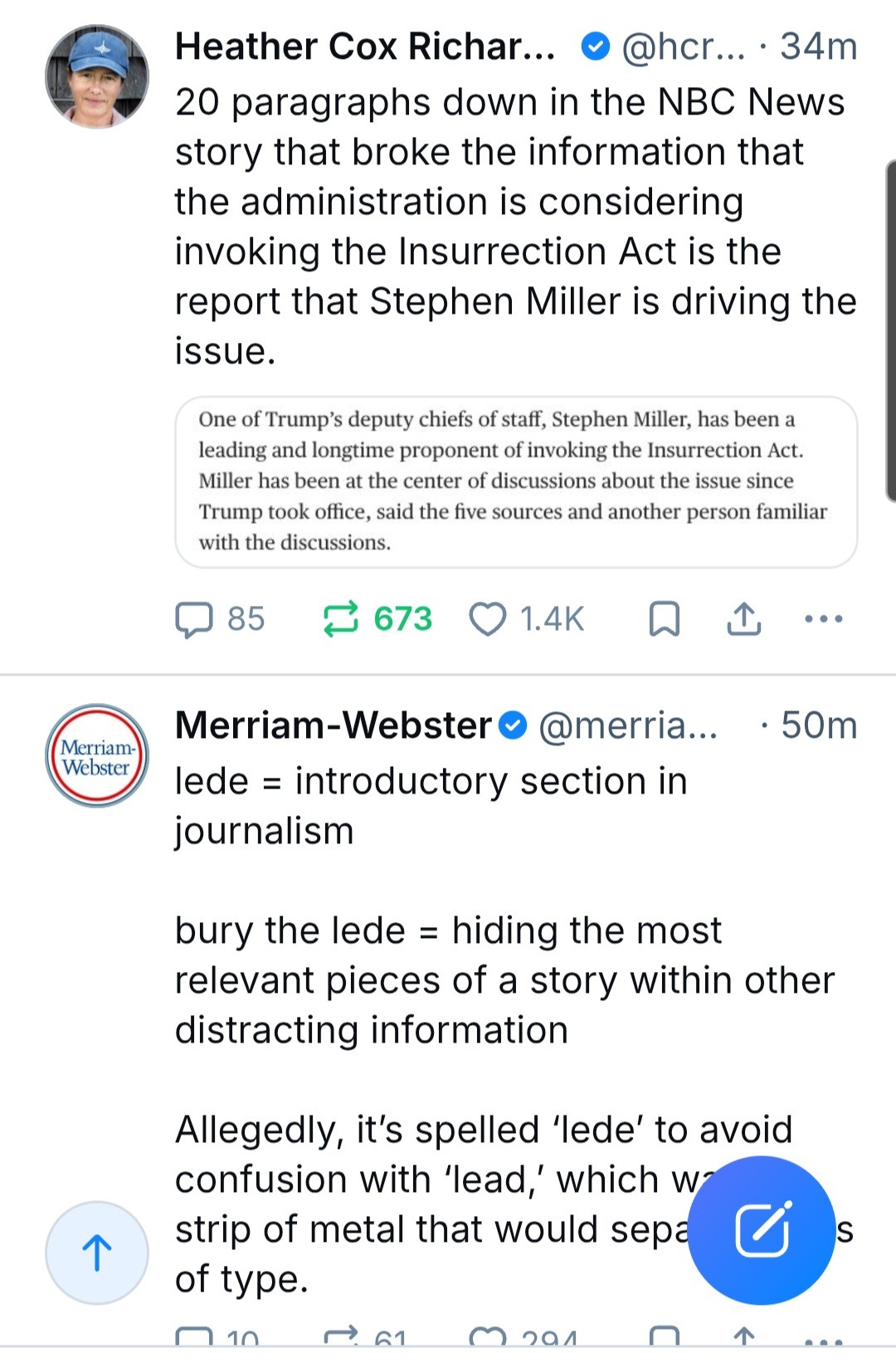
Task: Open more options on Heather Cox Richardson's post
Action: pos(824,619)
